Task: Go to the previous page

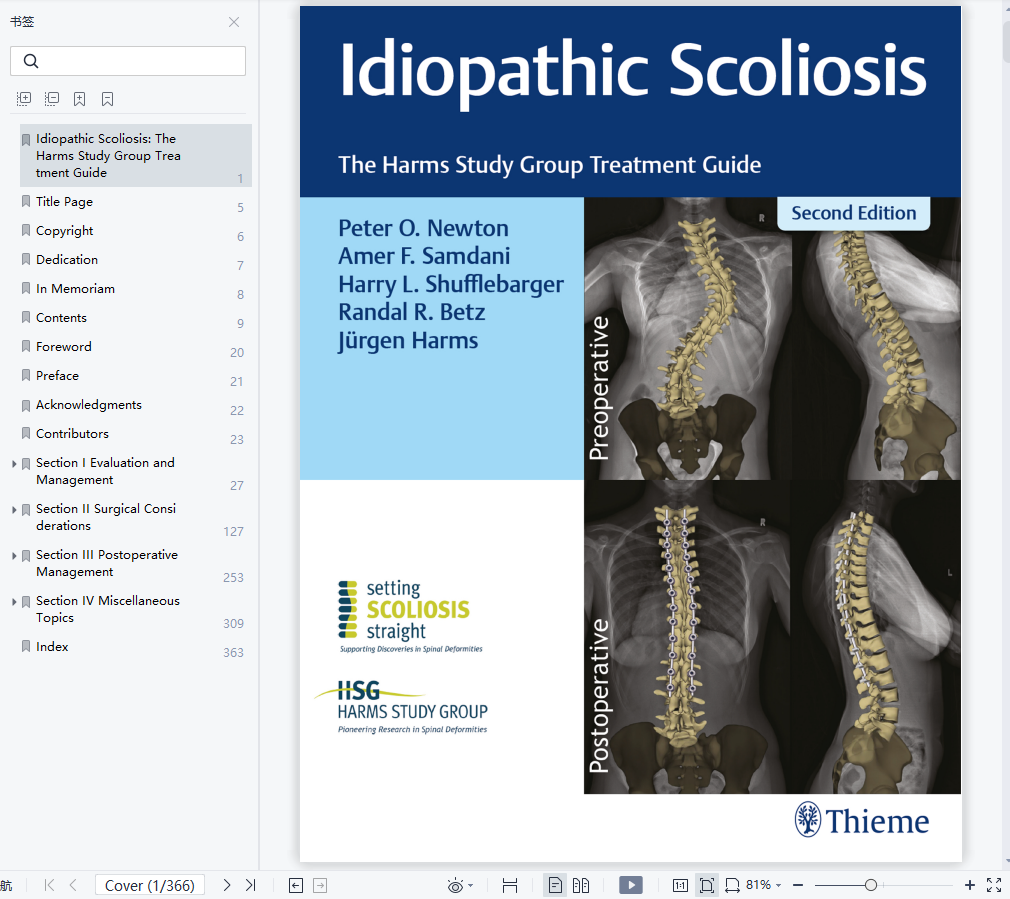Action: click(x=73, y=885)
